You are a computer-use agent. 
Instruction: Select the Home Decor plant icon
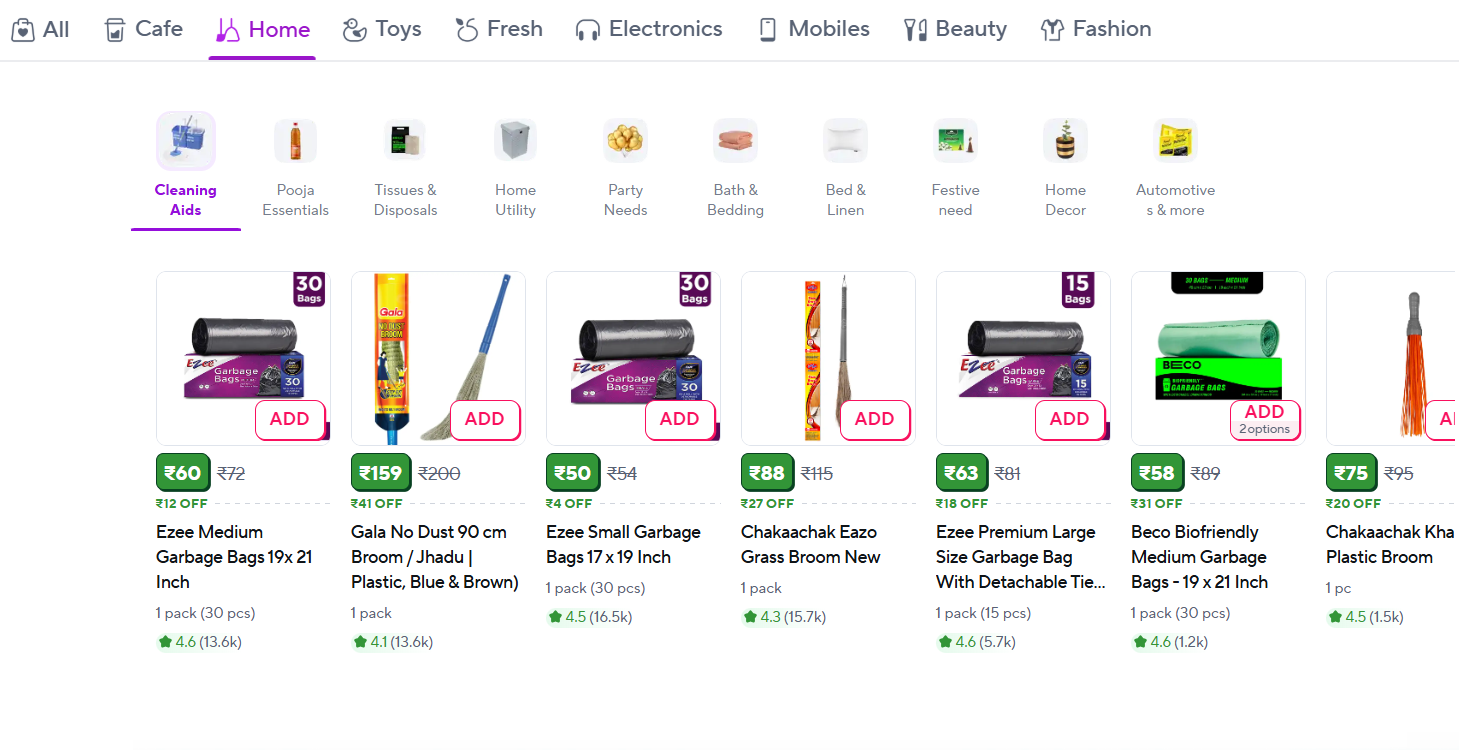tap(1065, 142)
